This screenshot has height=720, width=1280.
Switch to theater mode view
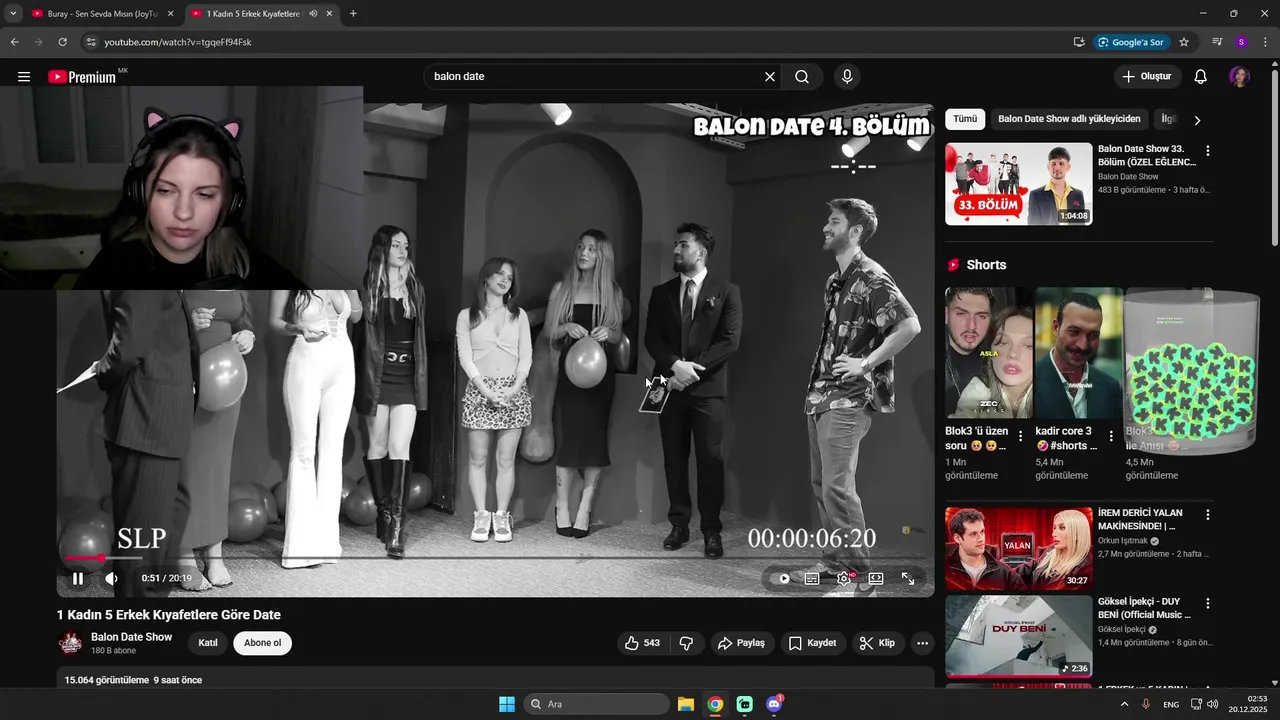pyautogui.click(x=876, y=578)
